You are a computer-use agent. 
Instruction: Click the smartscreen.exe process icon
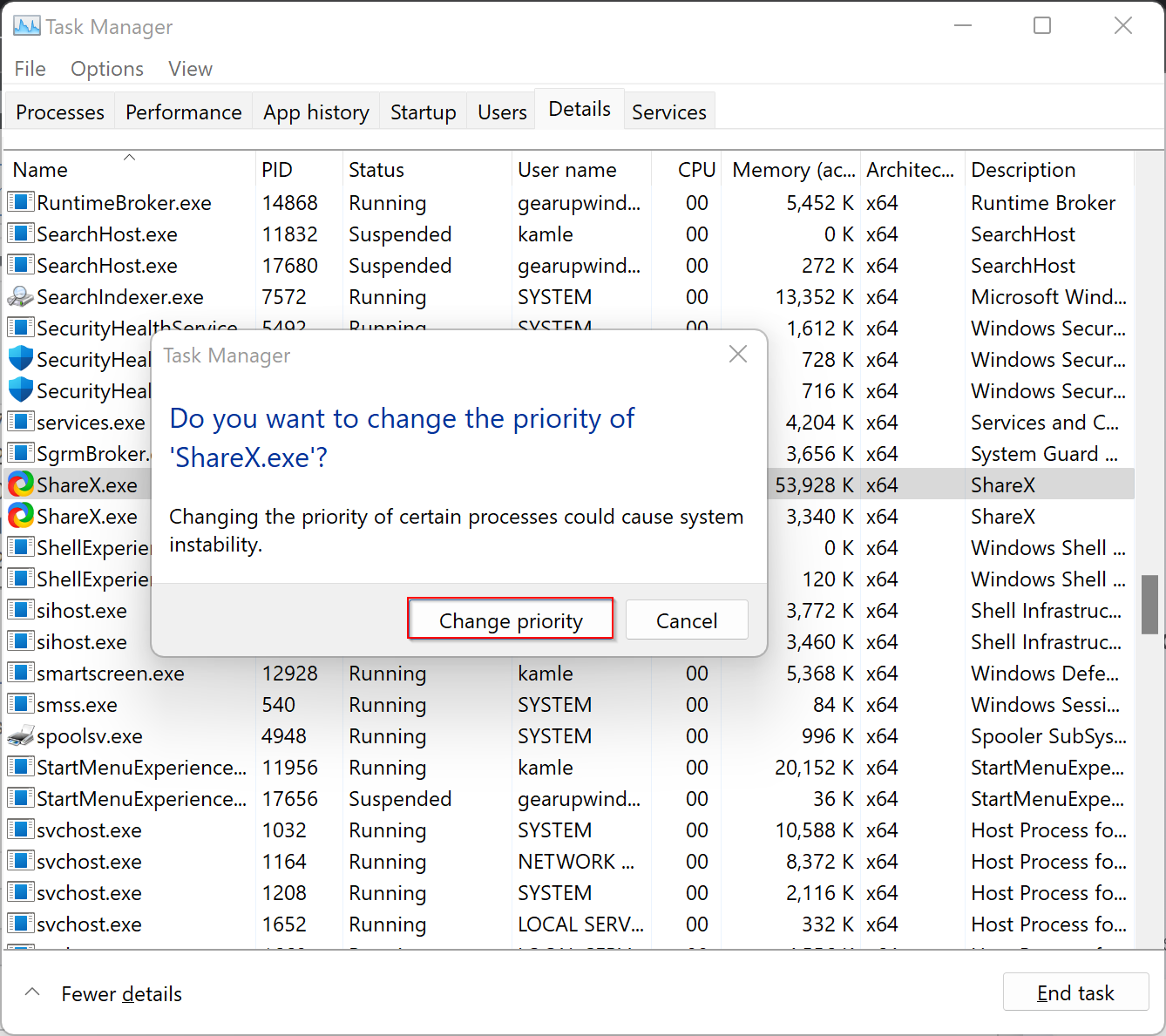[x=21, y=673]
